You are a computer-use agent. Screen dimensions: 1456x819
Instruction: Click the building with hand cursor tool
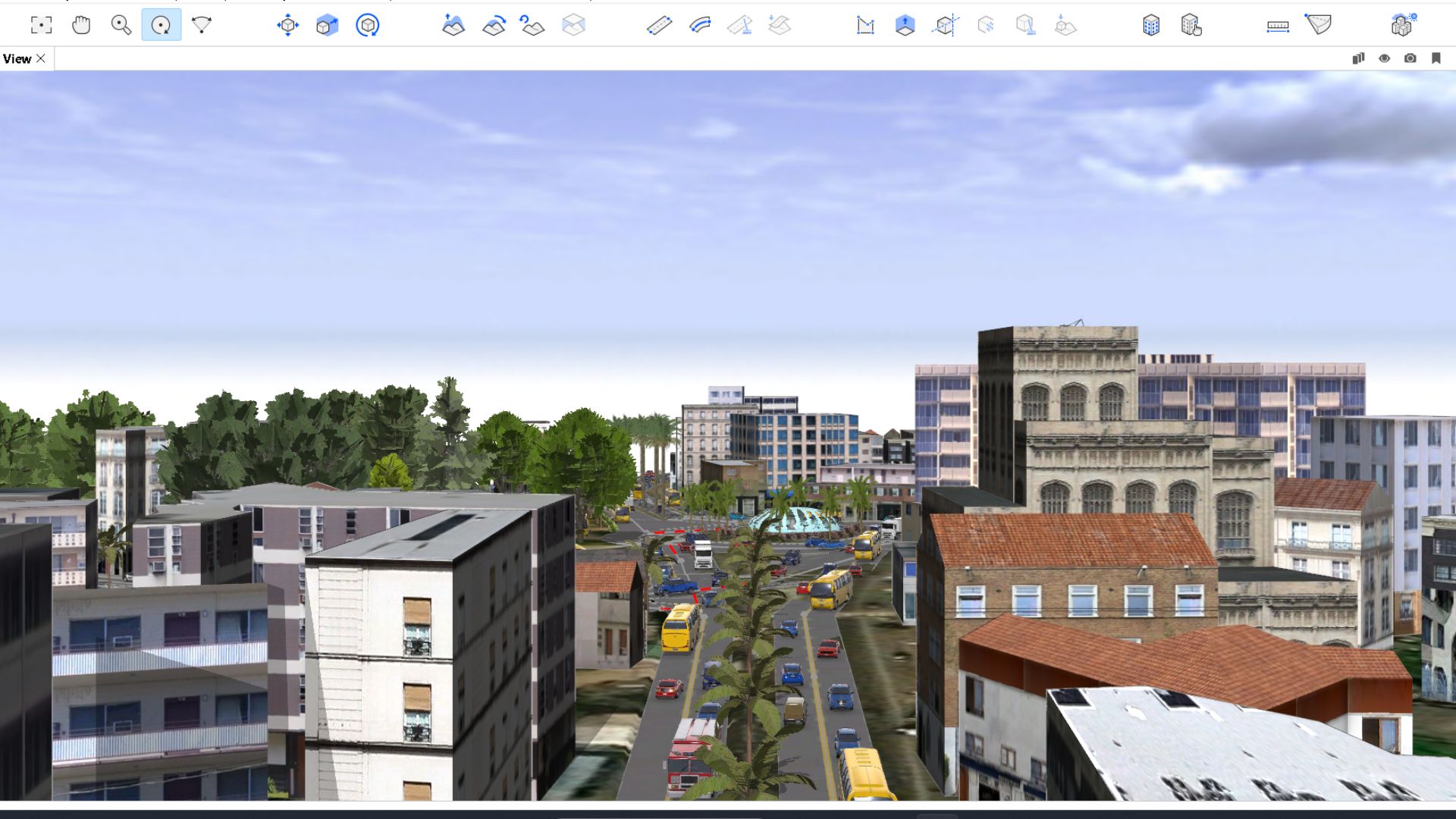pos(1191,25)
